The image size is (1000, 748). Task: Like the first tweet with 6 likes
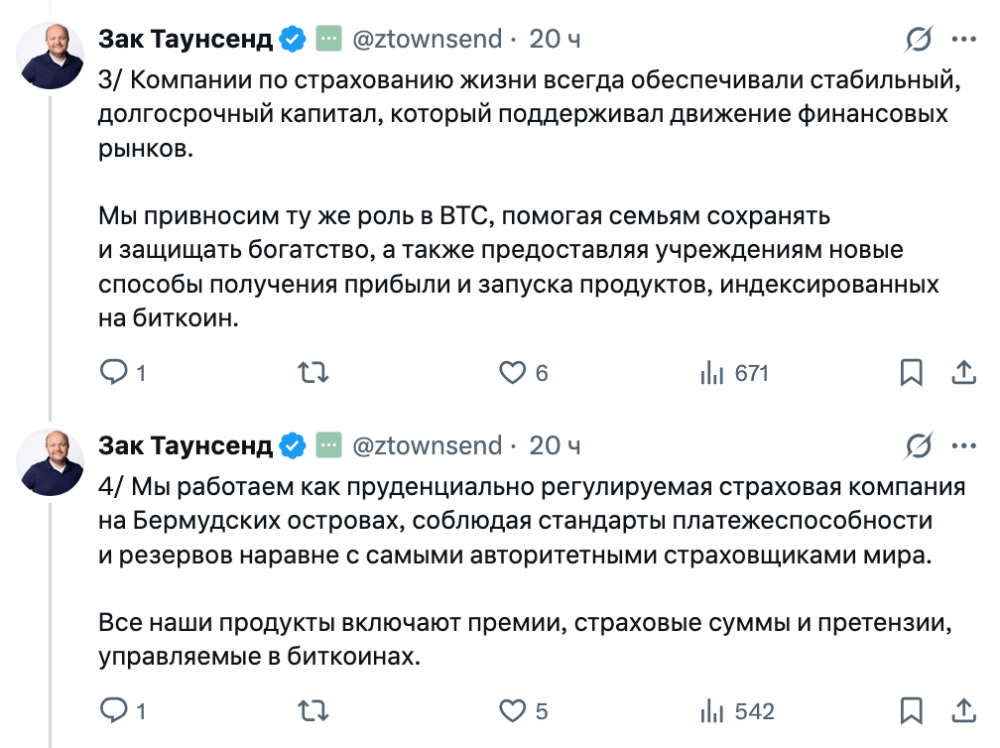point(512,373)
